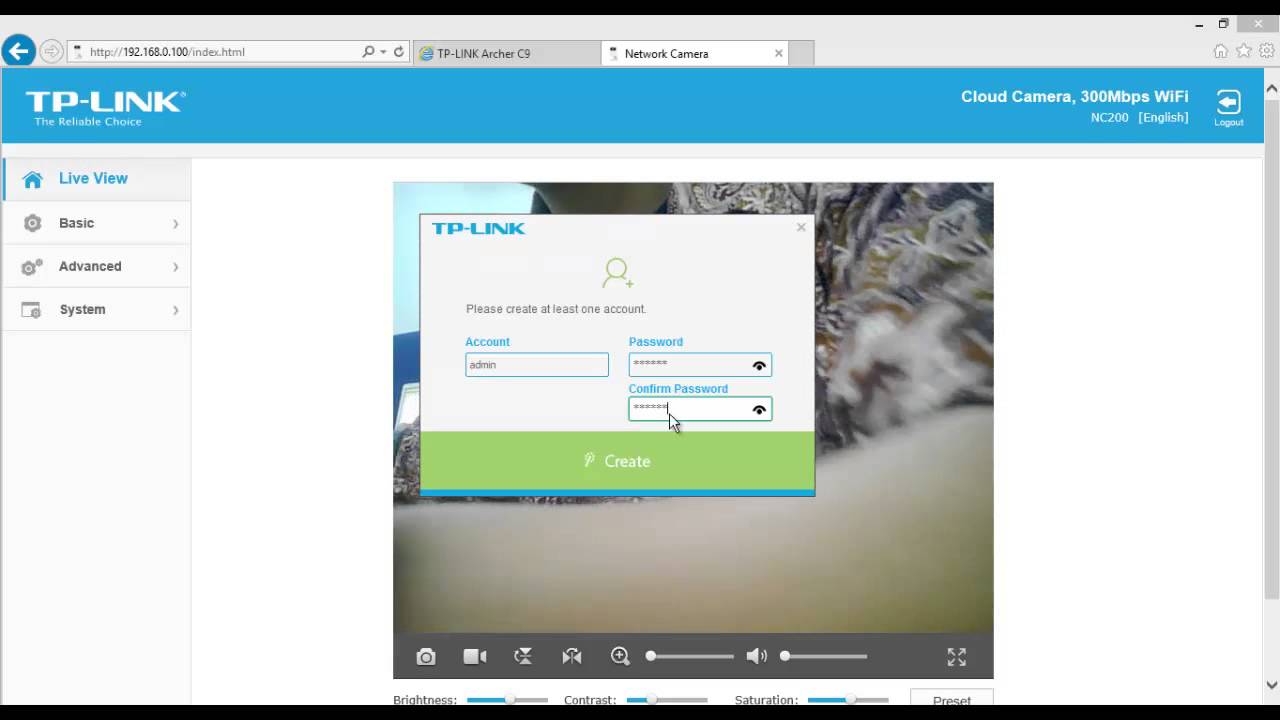This screenshot has height=720, width=1280.
Task: Open the browser tools gear icon
Action: point(1267,51)
